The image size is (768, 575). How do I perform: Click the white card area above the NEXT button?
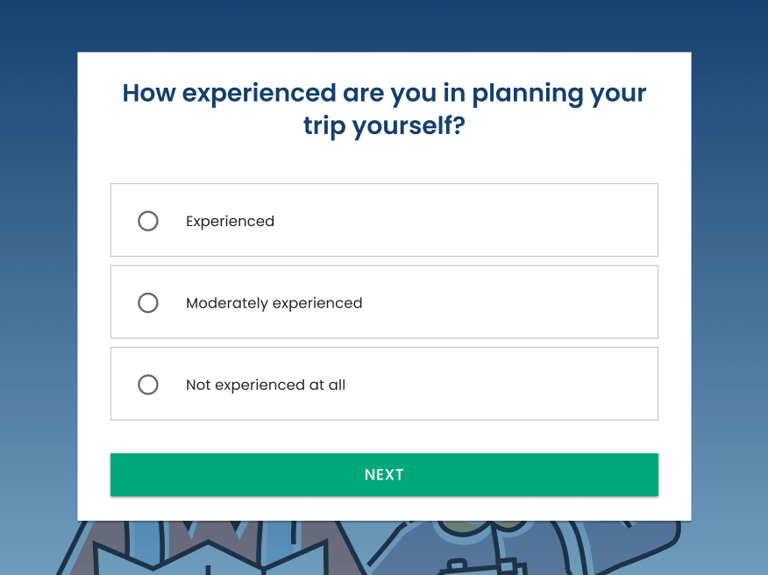pos(384,437)
